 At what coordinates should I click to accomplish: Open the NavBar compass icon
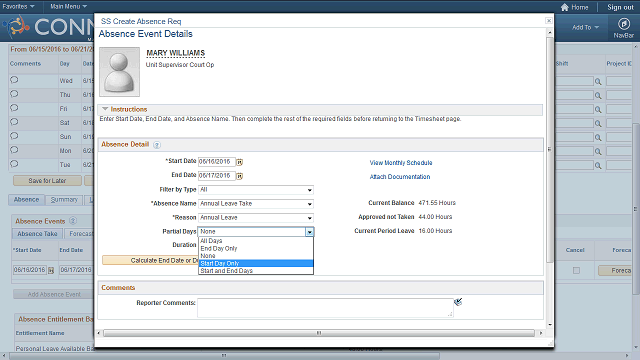[623, 24]
